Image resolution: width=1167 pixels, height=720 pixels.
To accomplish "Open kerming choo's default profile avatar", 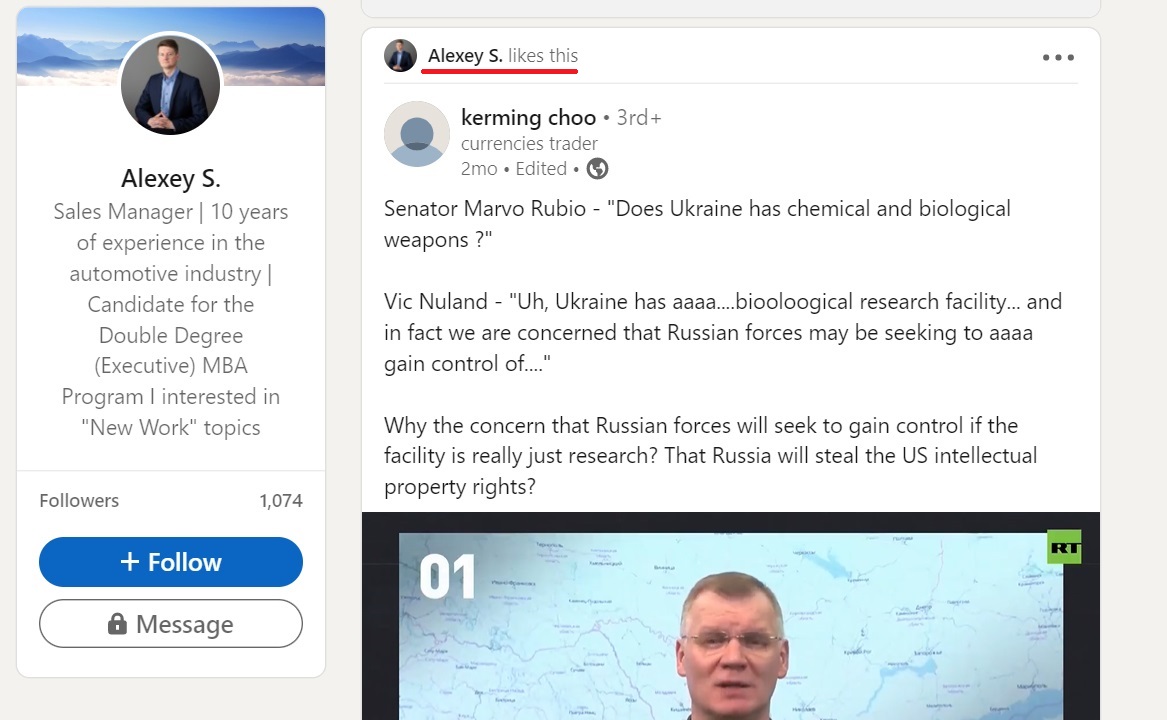I will tap(417, 134).
